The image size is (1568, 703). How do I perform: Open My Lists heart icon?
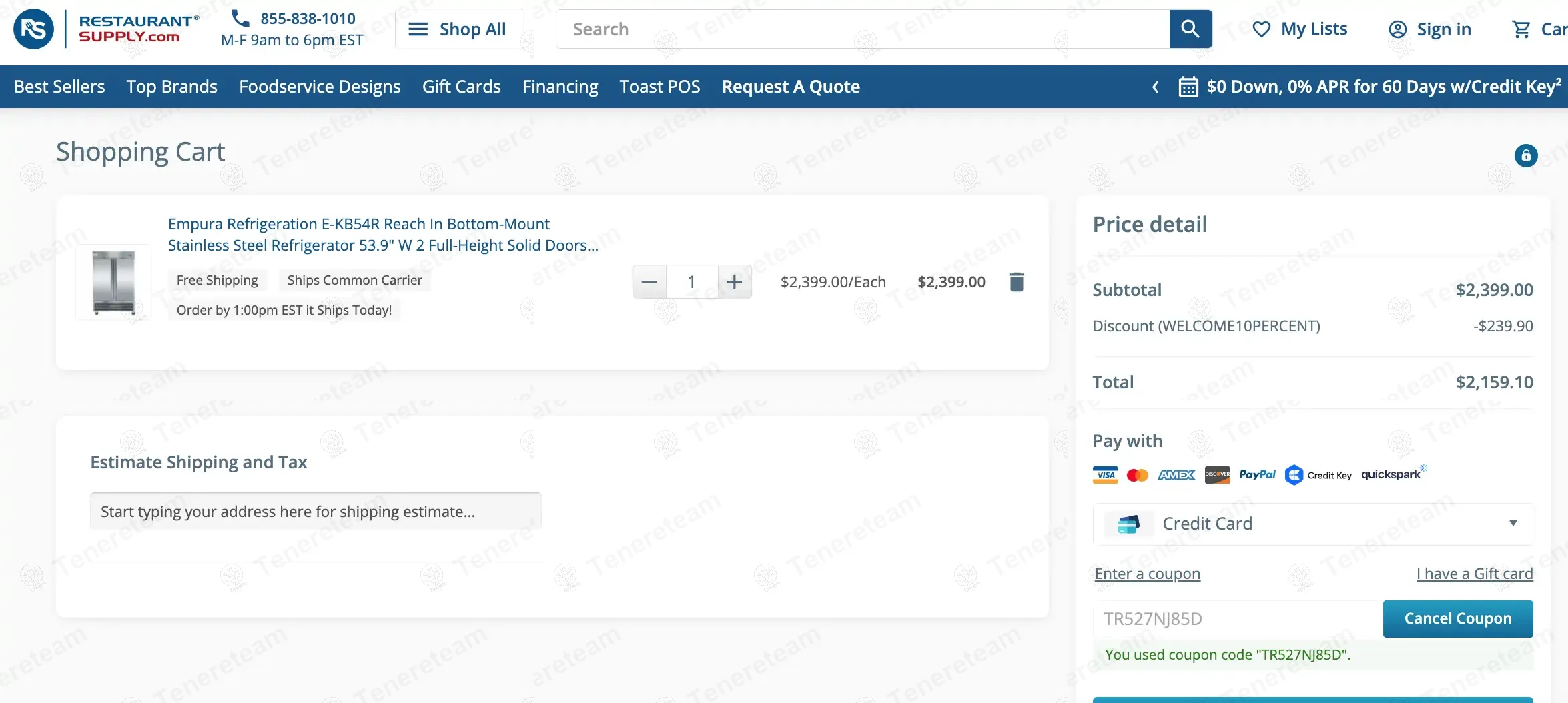(x=1261, y=29)
